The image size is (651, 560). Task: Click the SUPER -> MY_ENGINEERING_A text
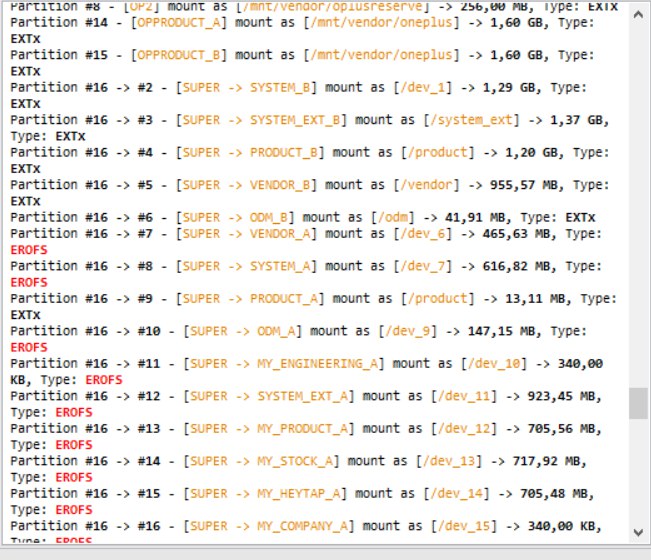click(284, 364)
